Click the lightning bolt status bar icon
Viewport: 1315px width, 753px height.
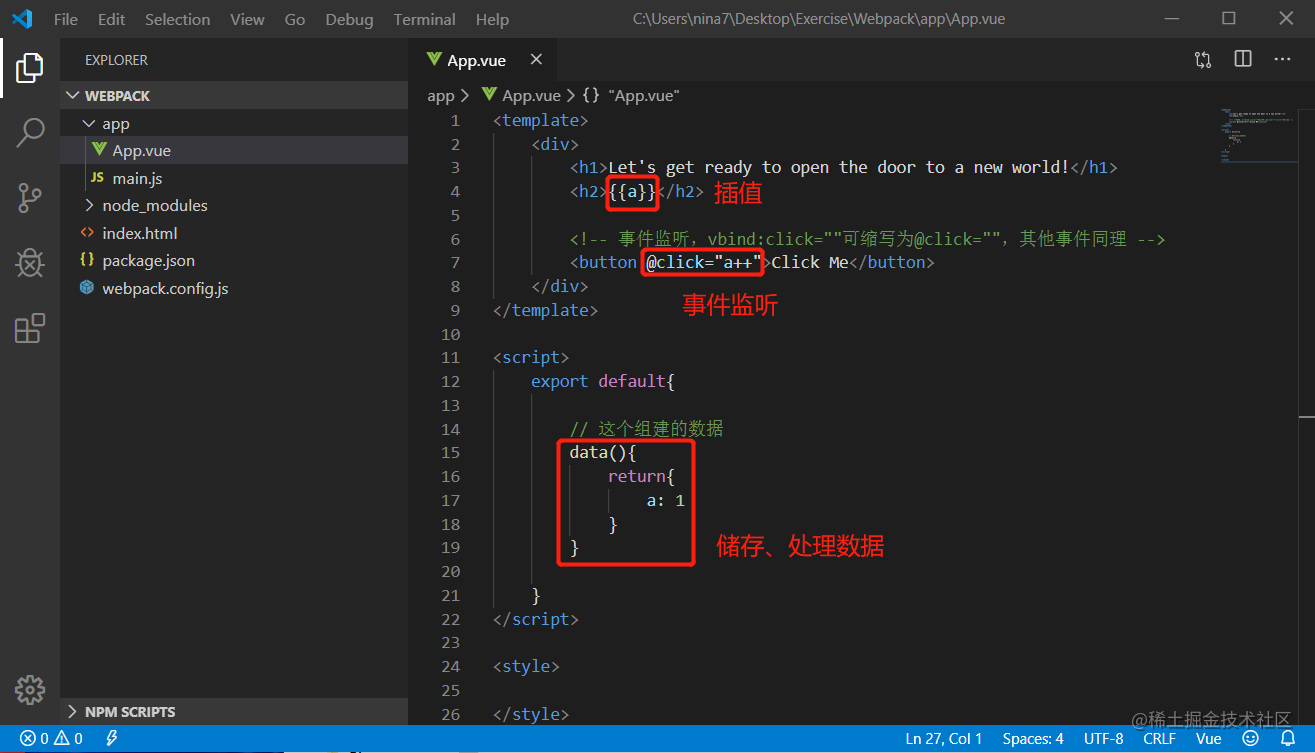tap(112, 739)
